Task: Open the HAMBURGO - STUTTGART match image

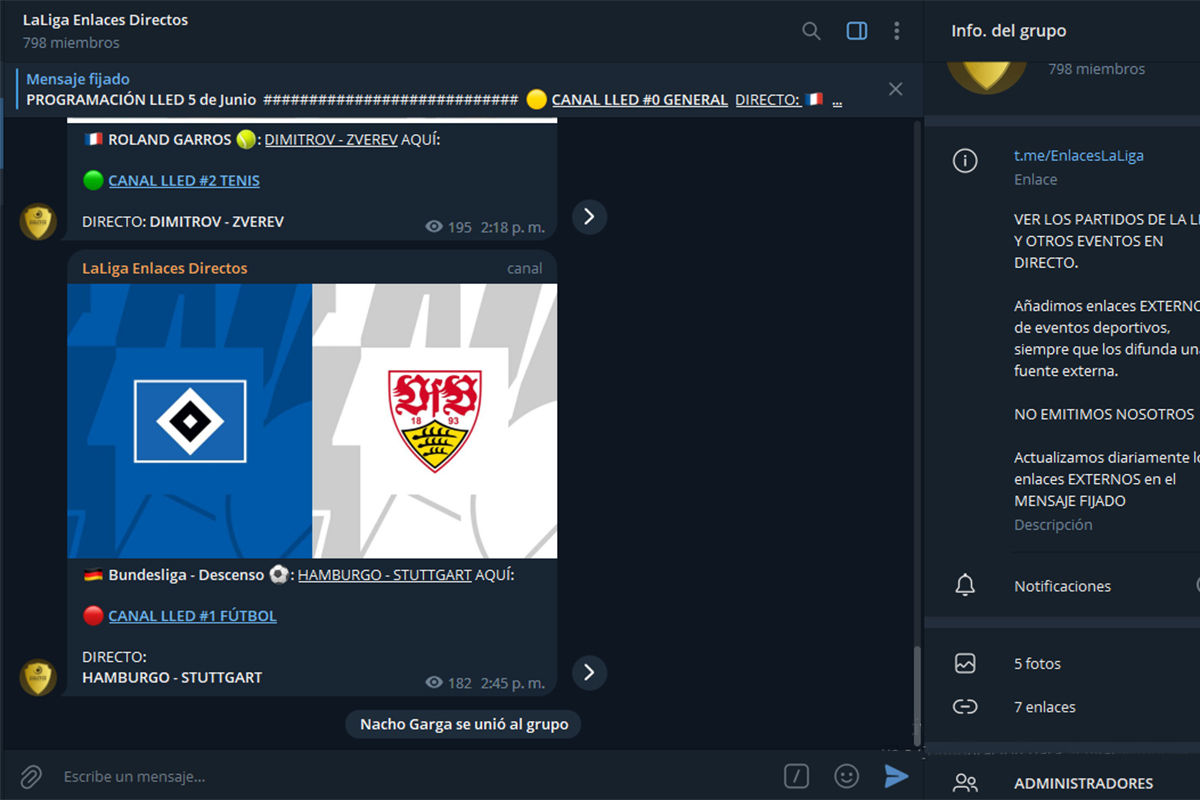Action: click(x=312, y=420)
